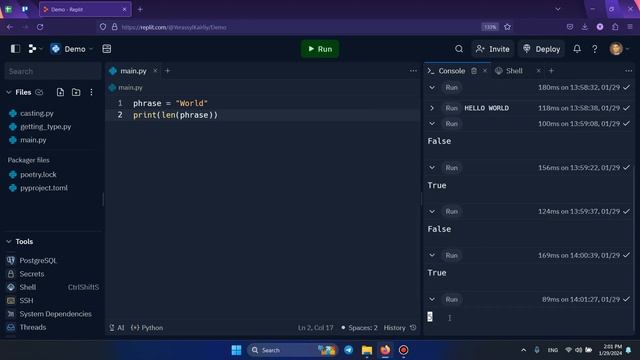Open getting_type.py in file tree
The image size is (640, 360).
45,127
